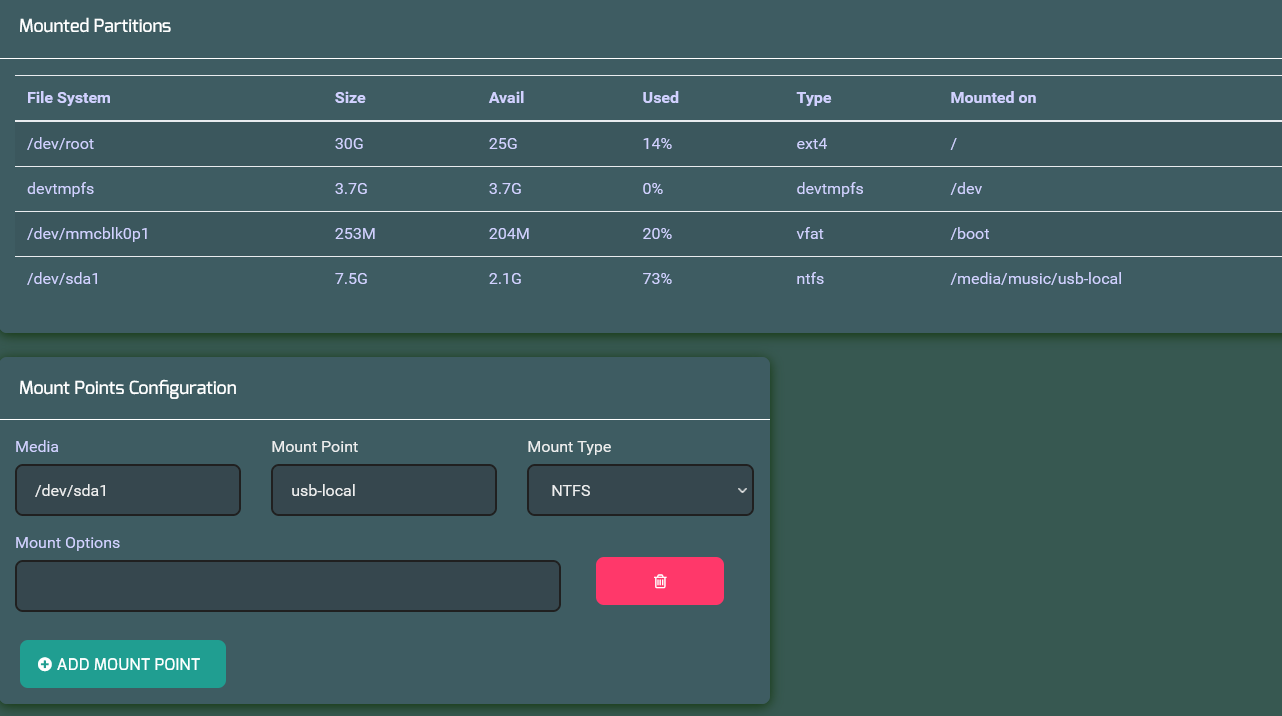Click the File System column header
Image resolution: width=1282 pixels, height=716 pixels.
[x=69, y=98]
